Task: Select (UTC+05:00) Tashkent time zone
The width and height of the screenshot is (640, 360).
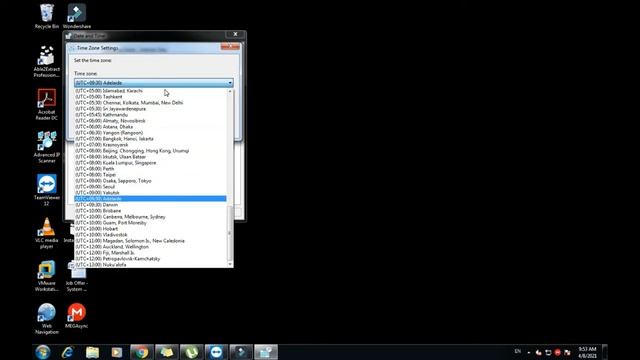Action: click(150, 97)
